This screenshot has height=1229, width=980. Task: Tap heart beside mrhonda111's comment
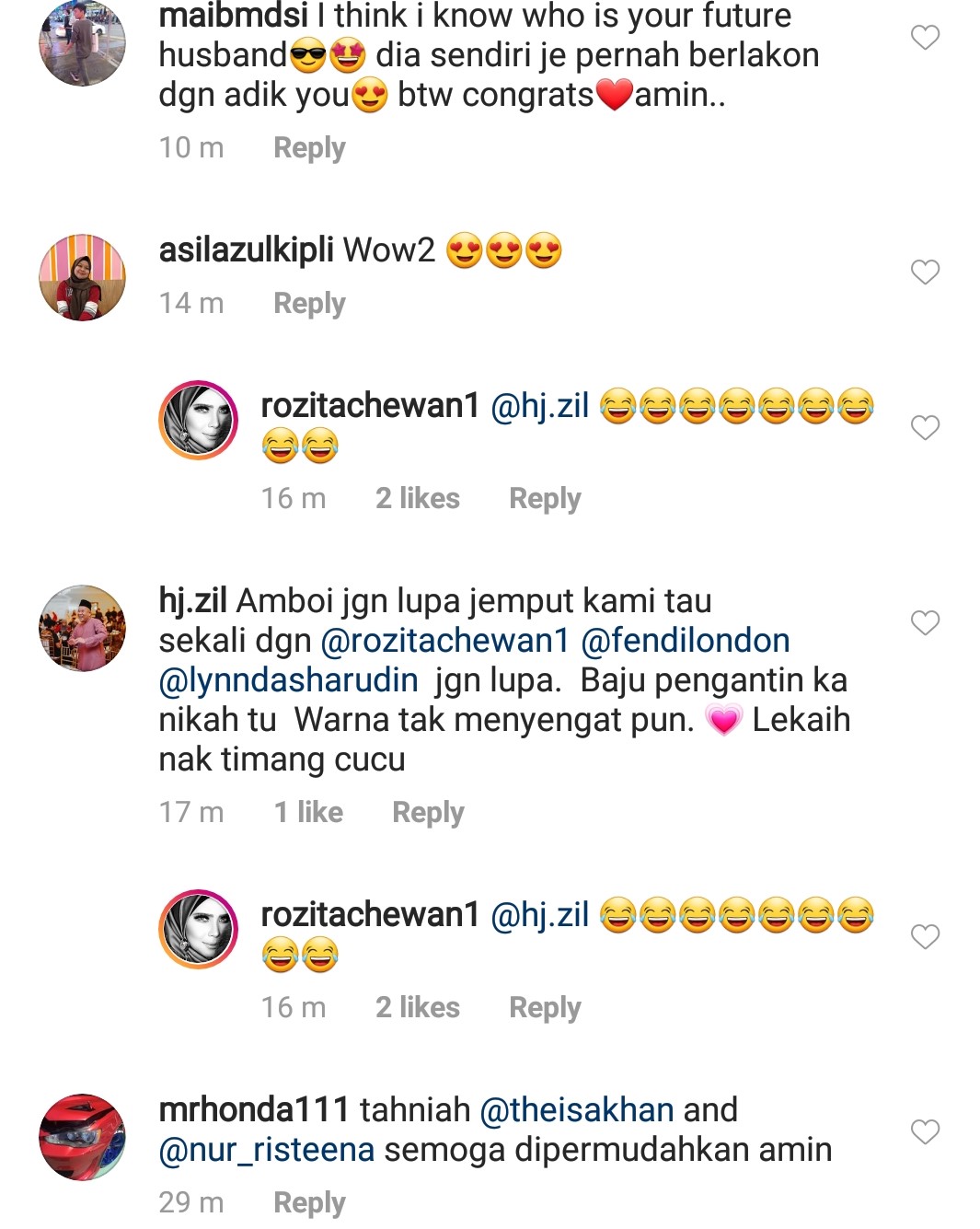[925, 1132]
